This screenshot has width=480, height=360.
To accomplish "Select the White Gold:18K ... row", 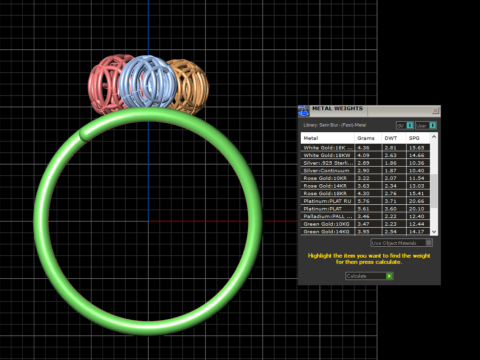I will click(365, 148).
